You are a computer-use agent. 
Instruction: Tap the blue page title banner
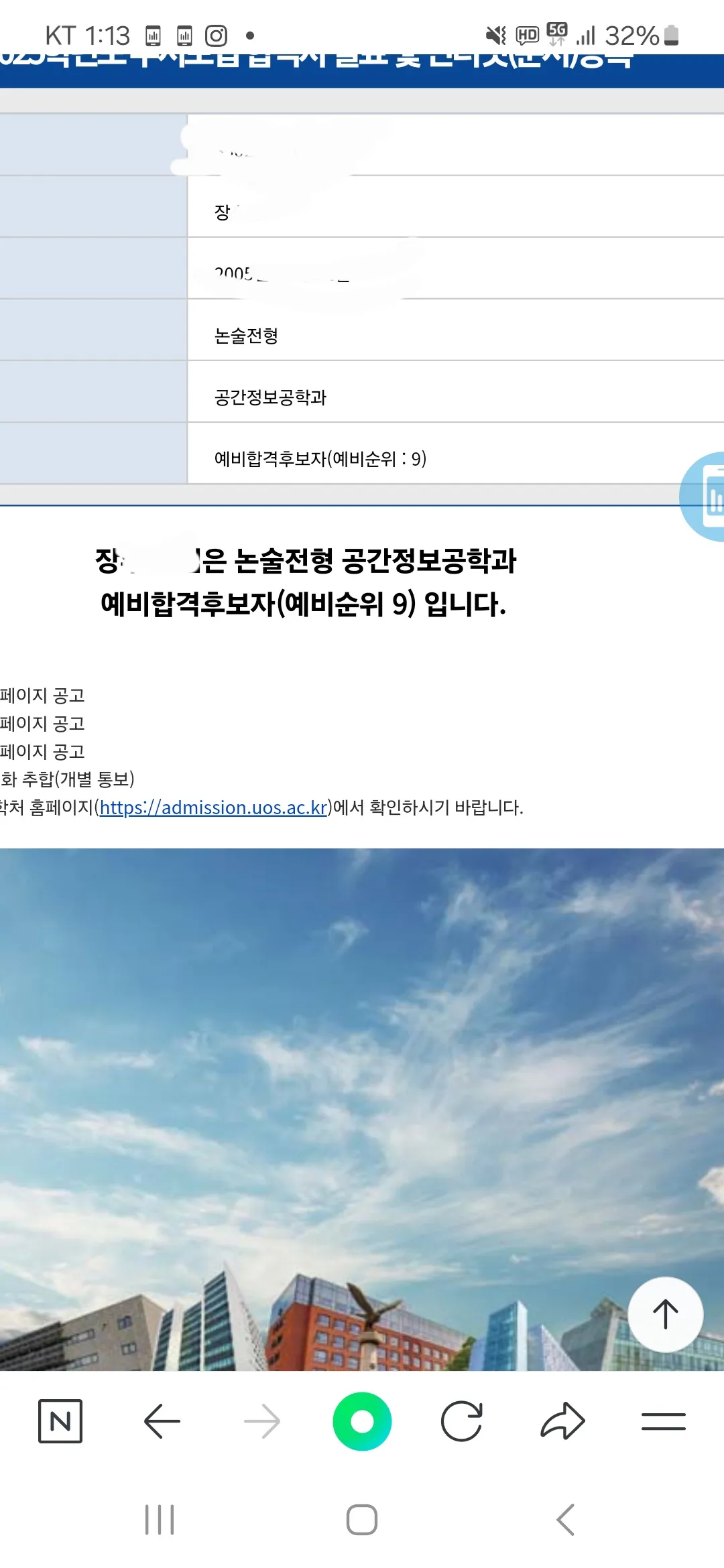coord(362,70)
